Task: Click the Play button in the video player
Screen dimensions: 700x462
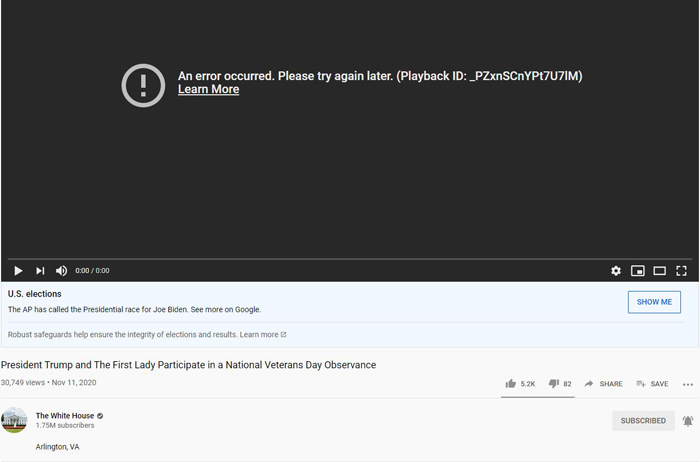Action: tap(18, 271)
